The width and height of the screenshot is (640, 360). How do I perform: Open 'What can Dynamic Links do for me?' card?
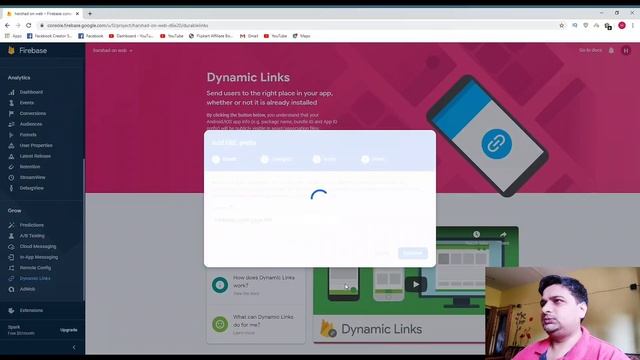point(256,324)
